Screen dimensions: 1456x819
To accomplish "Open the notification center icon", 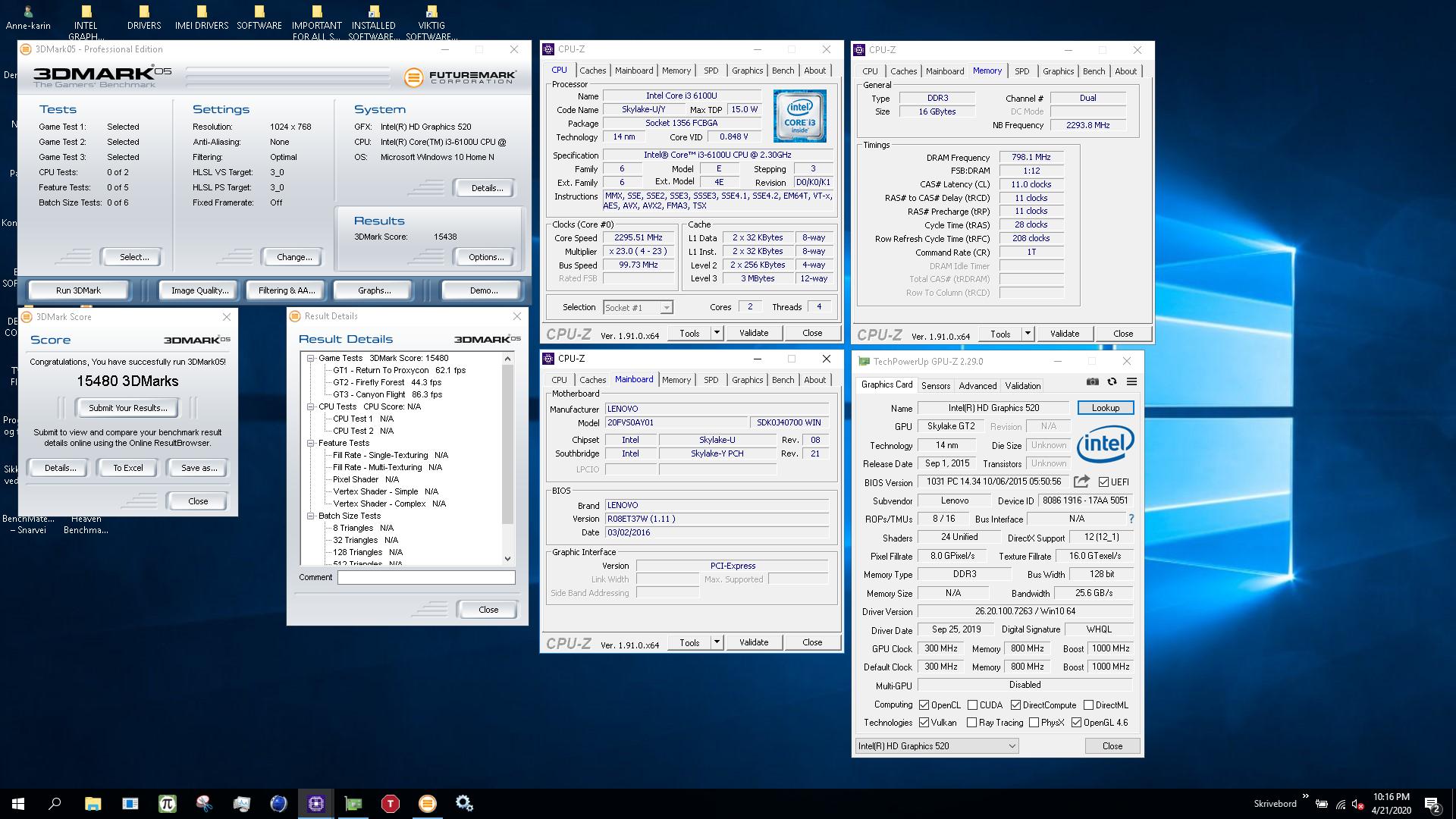I will pos(1432,804).
